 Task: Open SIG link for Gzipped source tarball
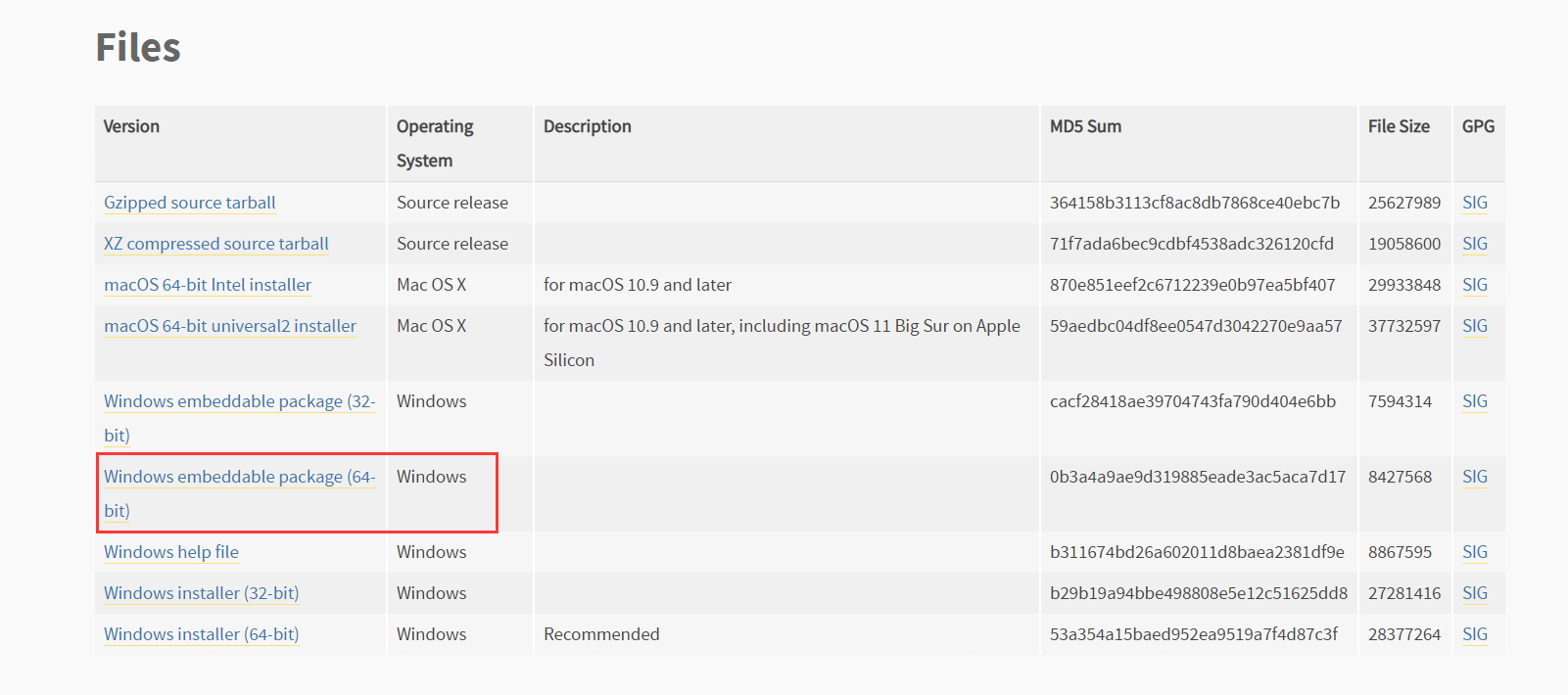pyautogui.click(x=1474, y=203)
